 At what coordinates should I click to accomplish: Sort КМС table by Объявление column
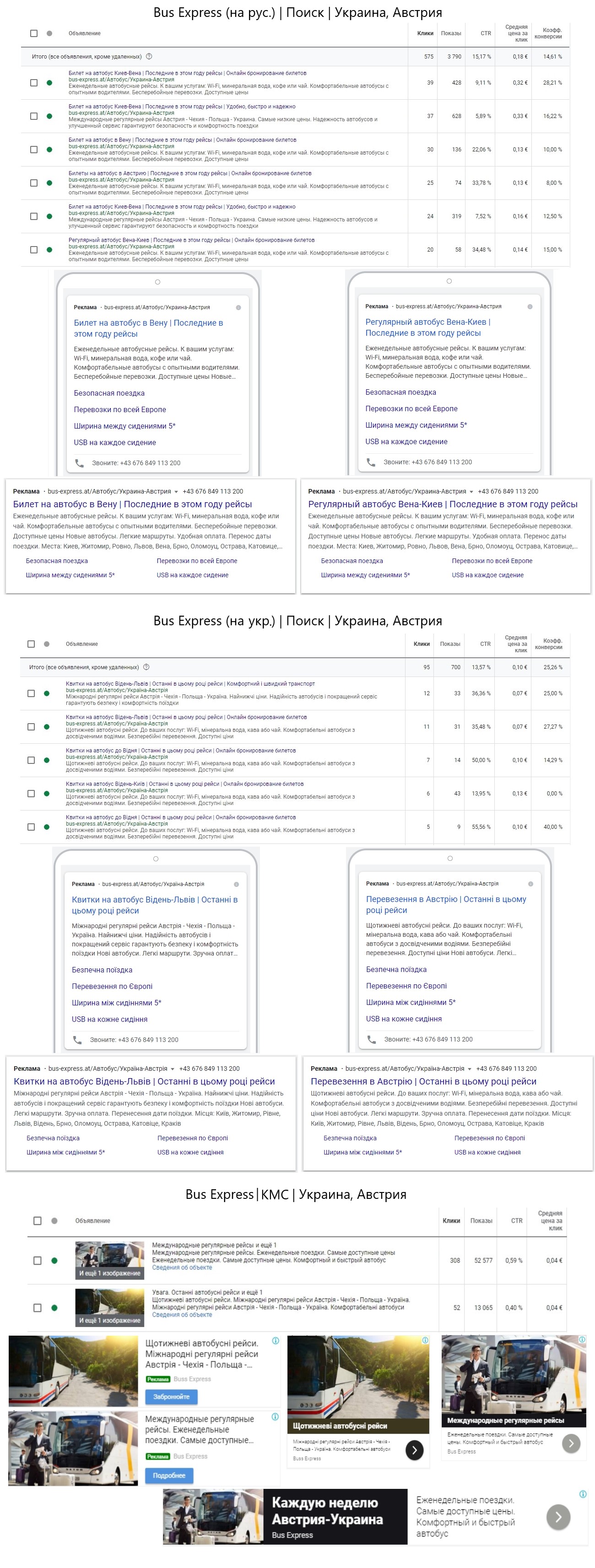[92, 1221]
